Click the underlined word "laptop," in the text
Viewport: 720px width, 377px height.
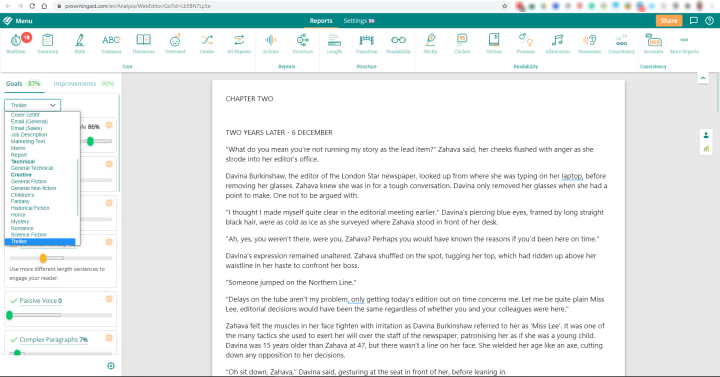click(x=572, y=176)
